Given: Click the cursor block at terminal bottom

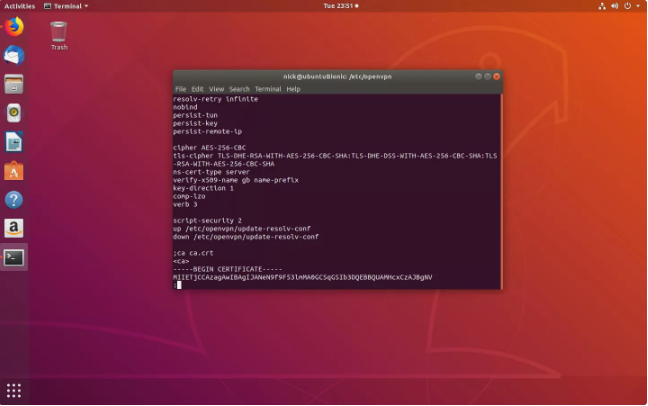Looking at the screenshot, I should [x=179, y=285].
